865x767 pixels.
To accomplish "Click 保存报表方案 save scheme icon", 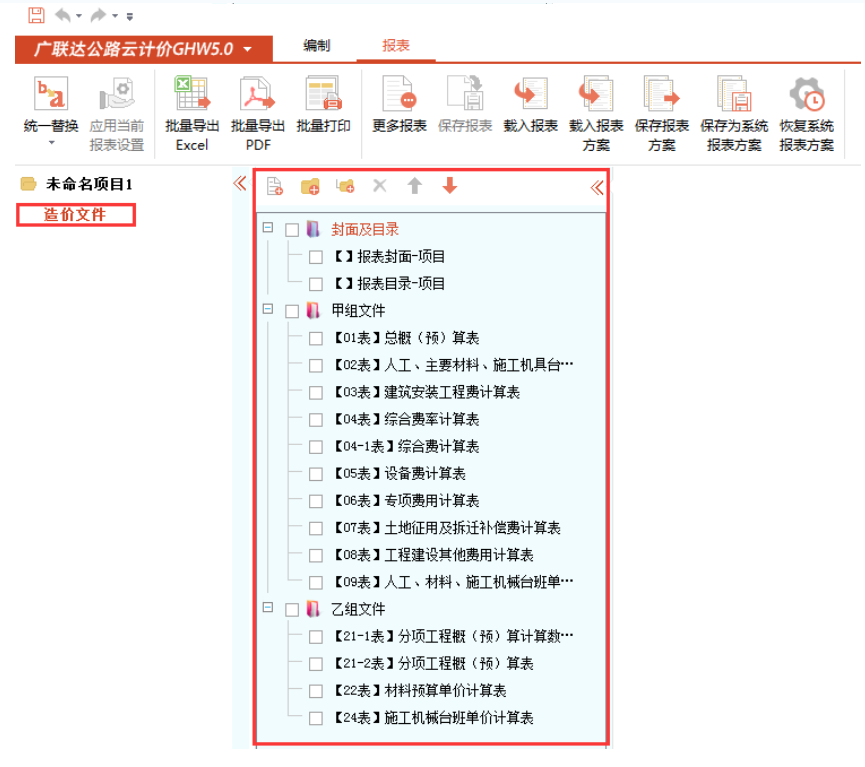I will (x=661, y=96).
